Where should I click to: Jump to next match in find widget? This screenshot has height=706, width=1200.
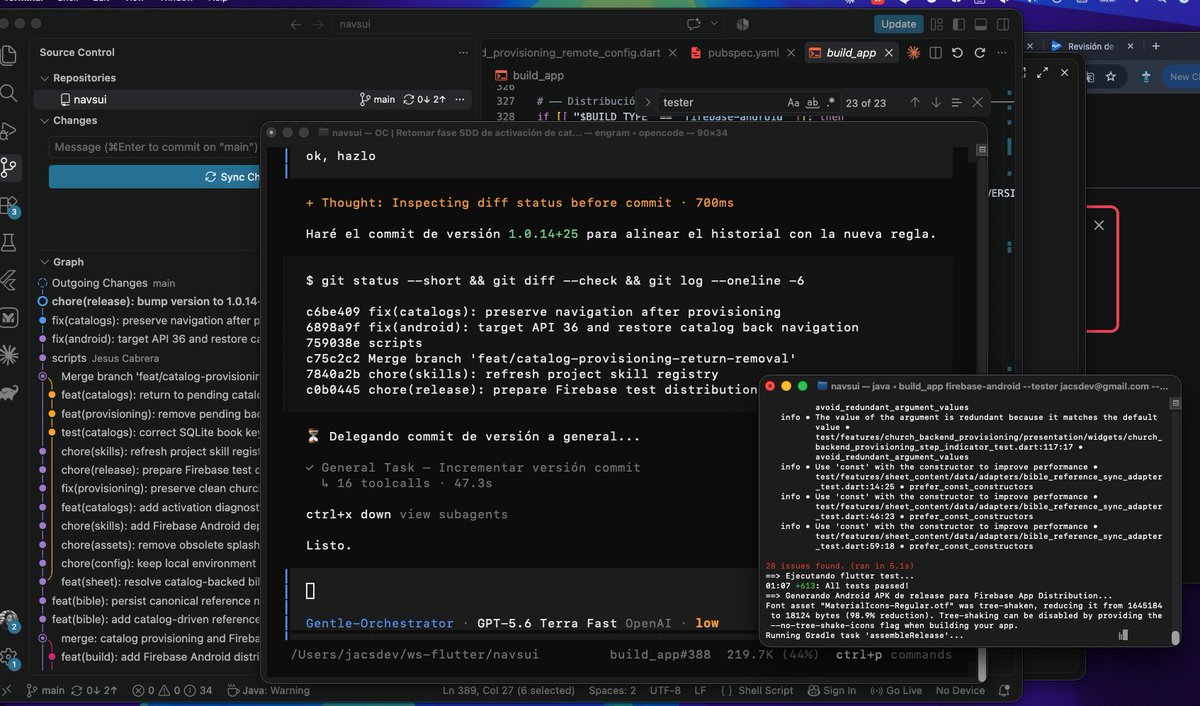coord(936,102)
